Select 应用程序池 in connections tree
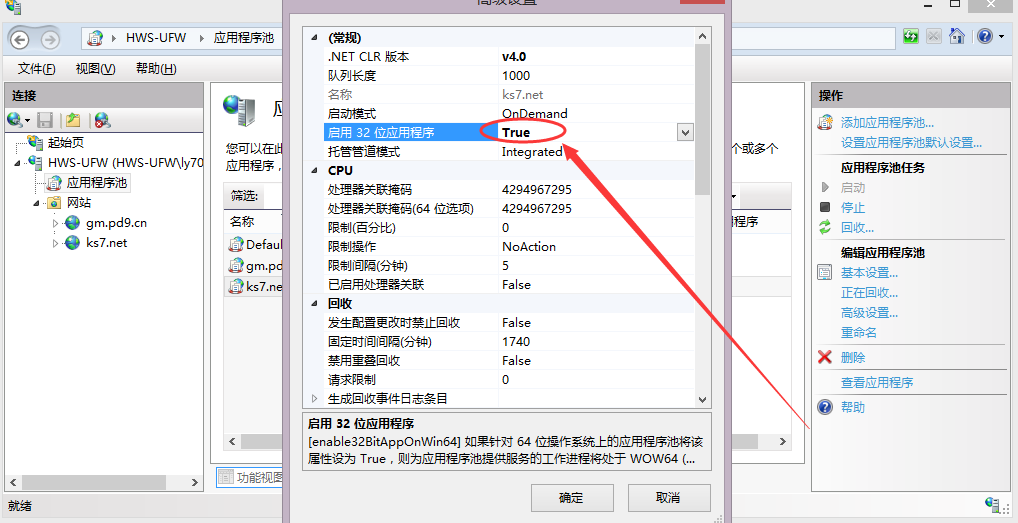Viewport: 1018px width, 523px height. click(x=97, y=183)
